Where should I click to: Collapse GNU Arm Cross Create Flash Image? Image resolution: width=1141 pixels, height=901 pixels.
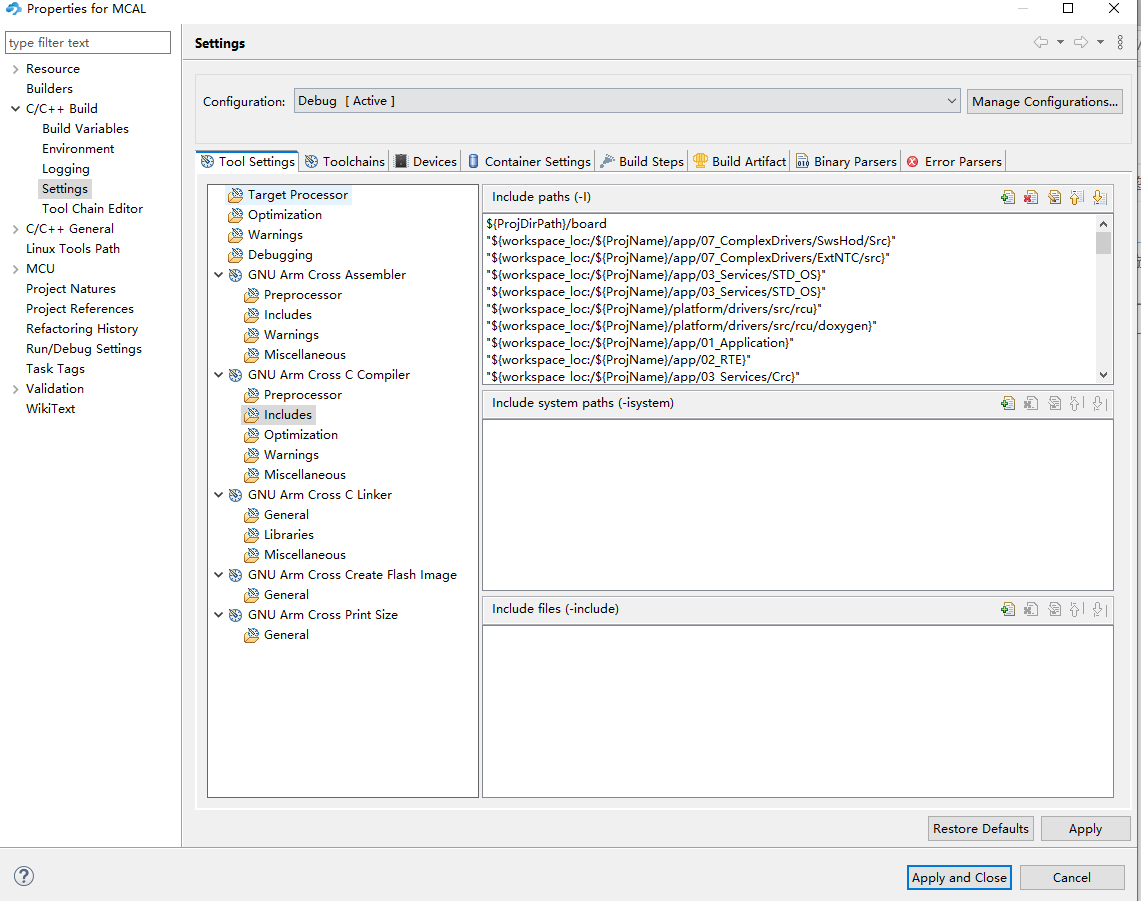[218, 575]
